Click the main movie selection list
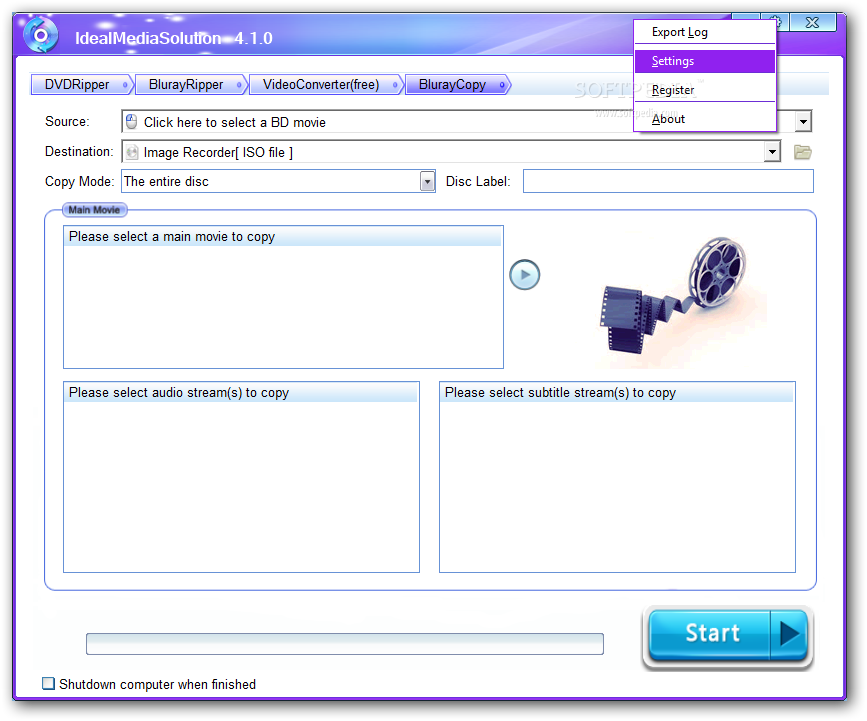Image resolution: width=867 pixels, height=721 pixels. click(283, 297)
